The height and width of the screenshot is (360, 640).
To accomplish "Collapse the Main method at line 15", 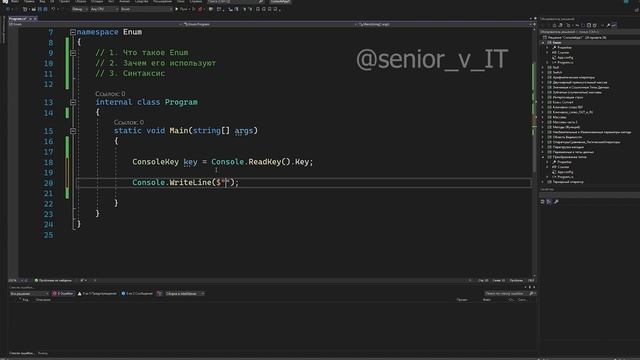I will pos(73,131).
